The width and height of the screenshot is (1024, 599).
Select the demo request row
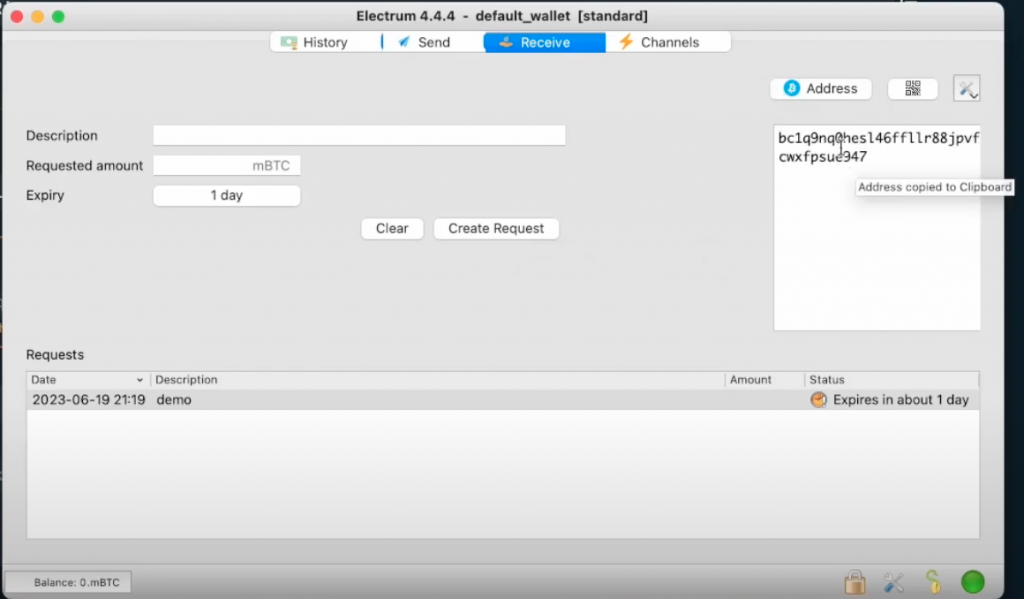coord(503,400)
